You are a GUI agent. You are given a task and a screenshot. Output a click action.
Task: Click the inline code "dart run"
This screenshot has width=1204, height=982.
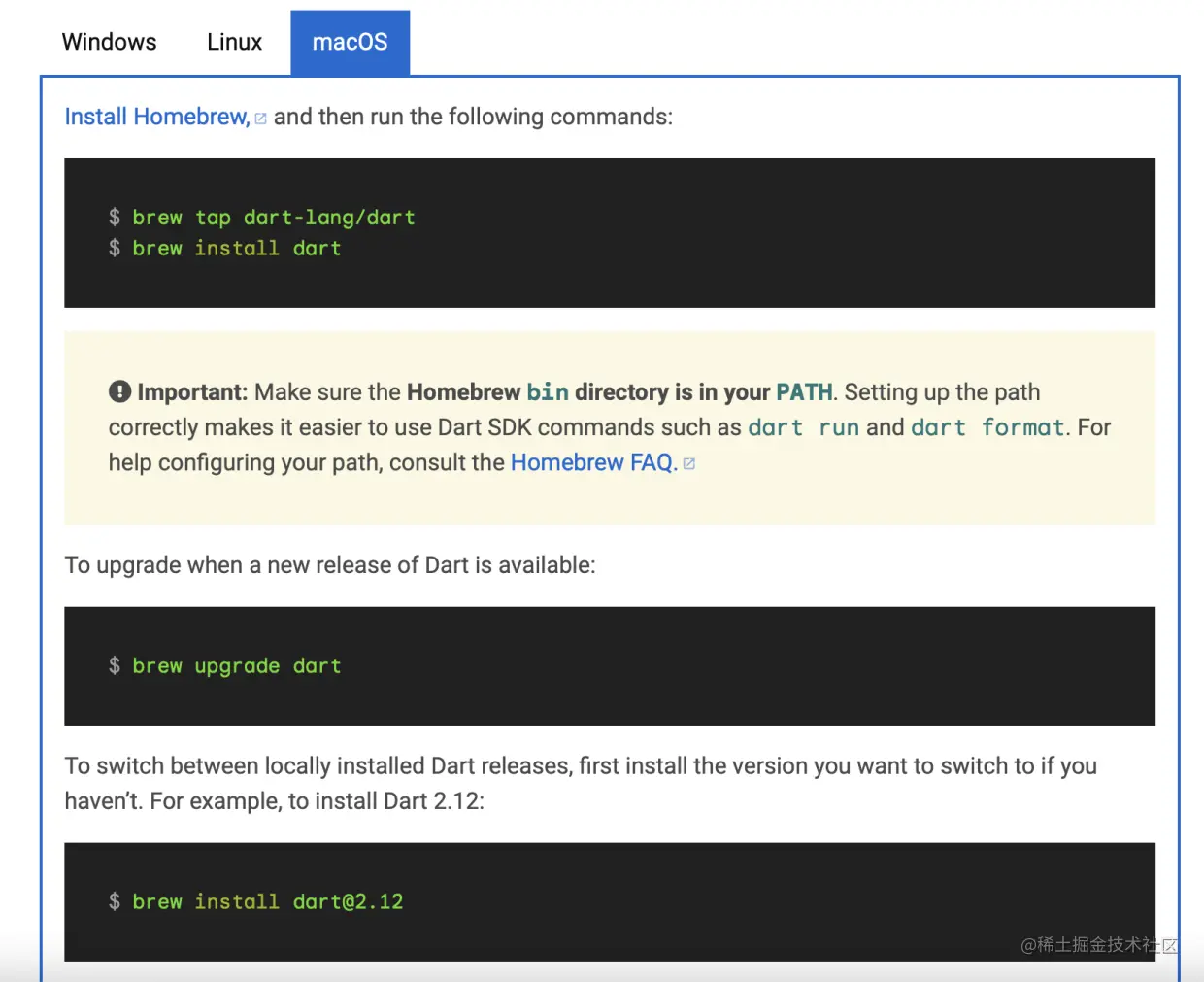pos(803,427)
